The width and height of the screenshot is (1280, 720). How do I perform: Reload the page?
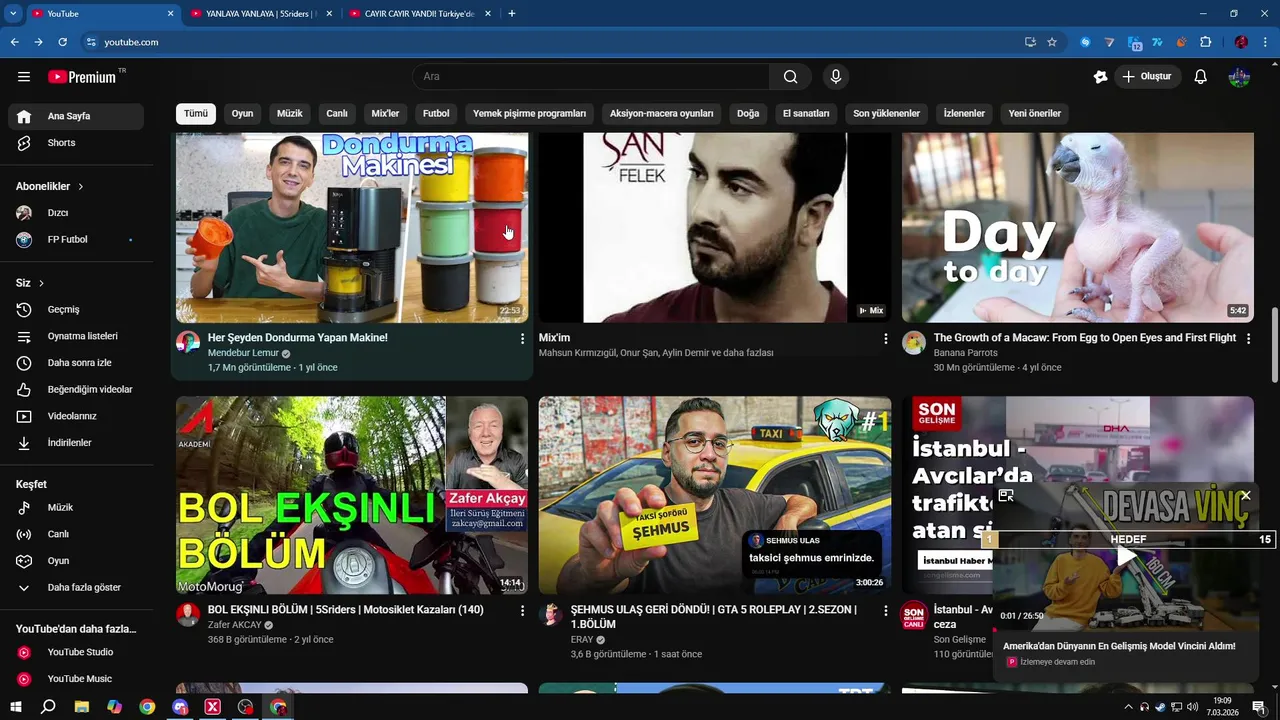coord(62,42)
